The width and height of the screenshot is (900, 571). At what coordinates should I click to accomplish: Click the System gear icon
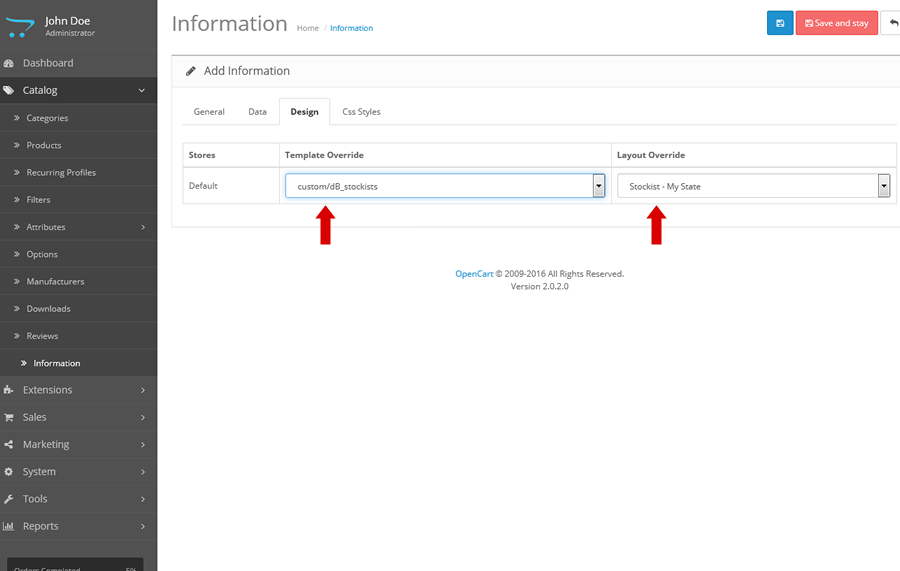click(9, 471)
